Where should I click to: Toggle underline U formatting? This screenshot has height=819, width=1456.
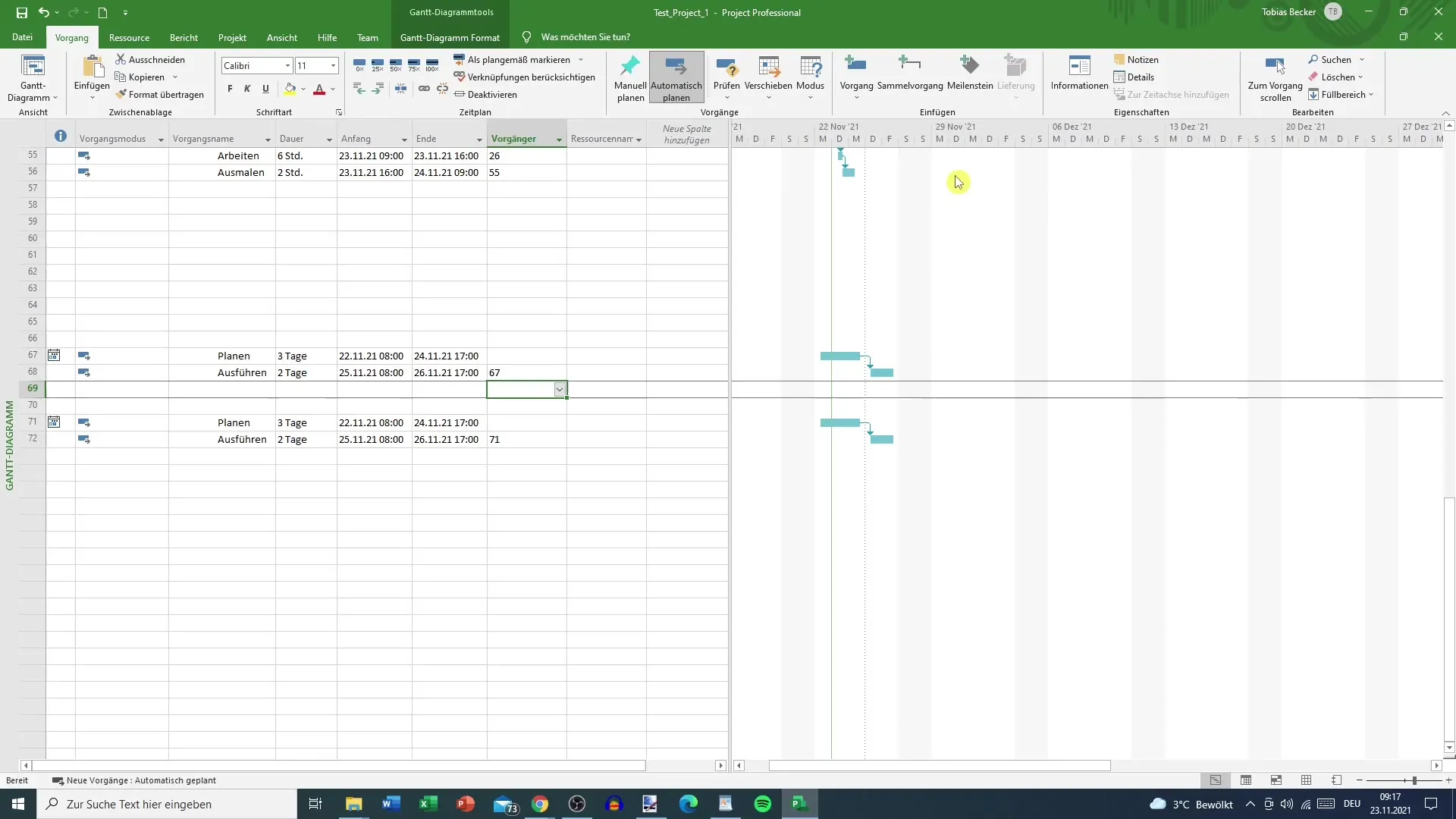[x=265, y=89]
